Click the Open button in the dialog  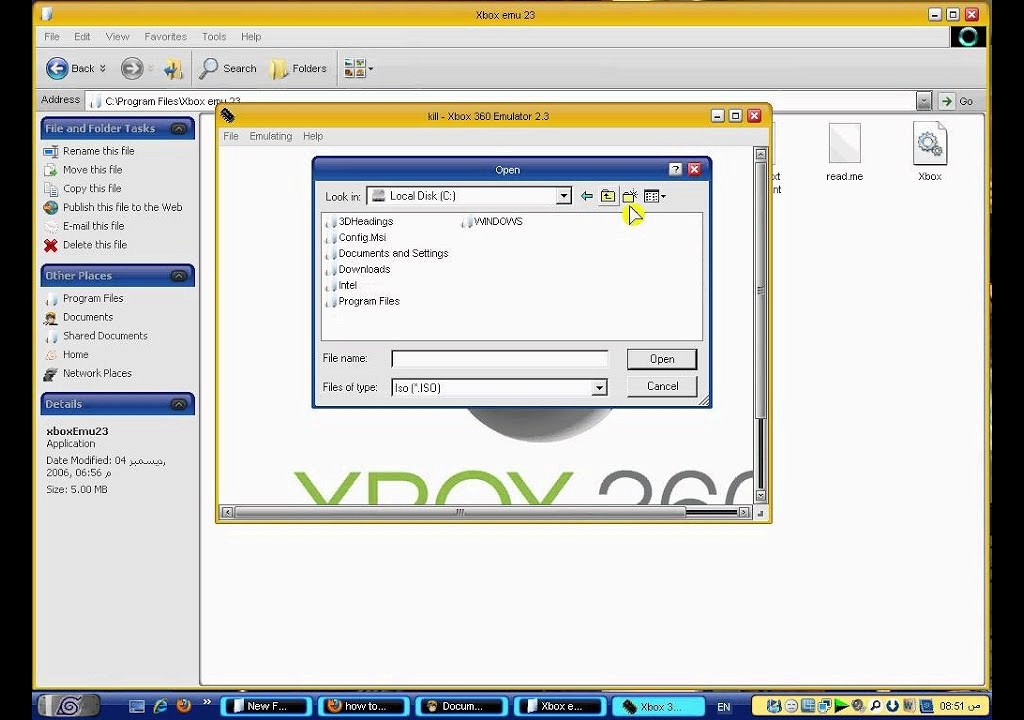pos(662,359)
